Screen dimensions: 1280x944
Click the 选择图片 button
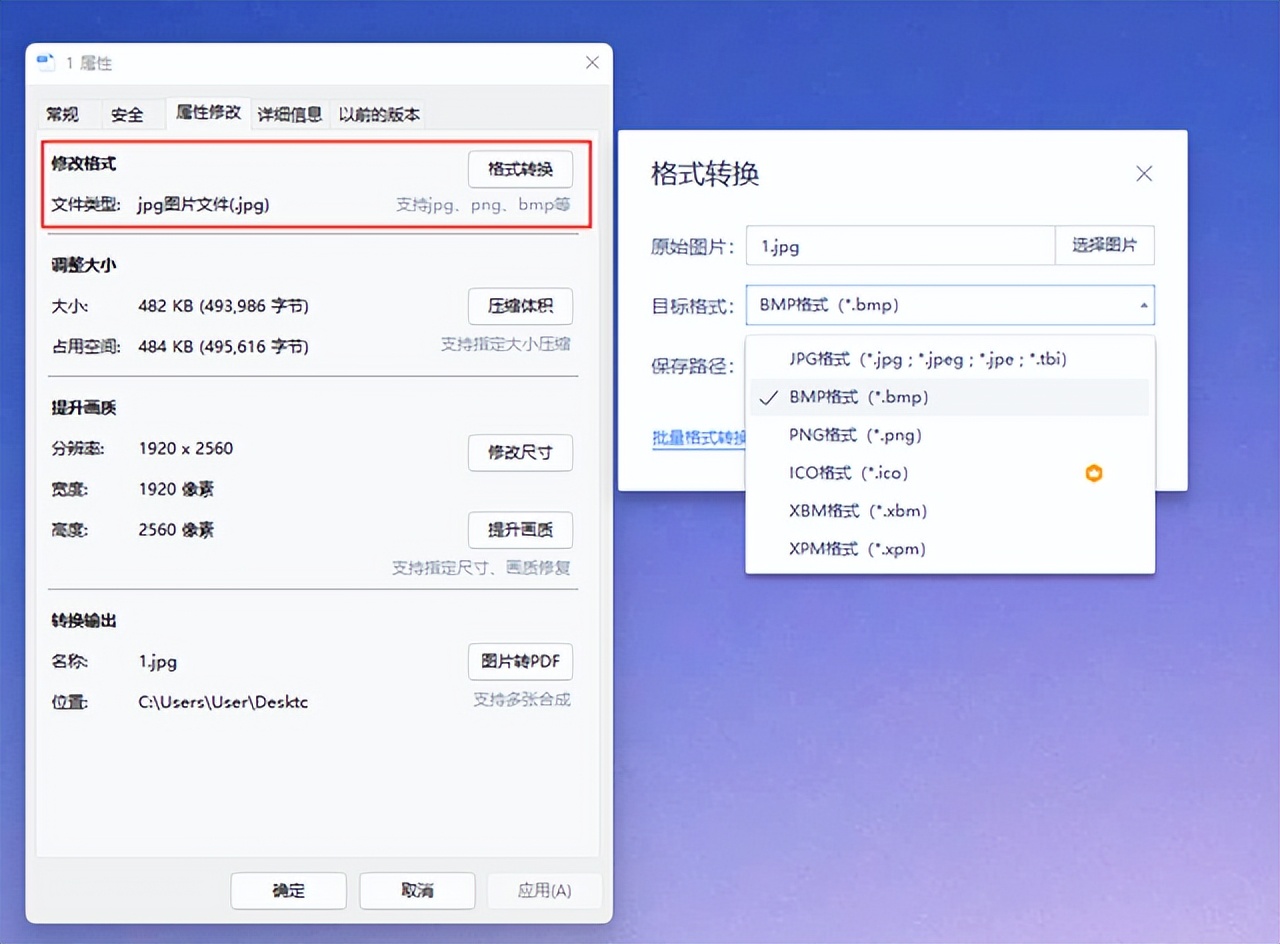(x=1104, y=245)
